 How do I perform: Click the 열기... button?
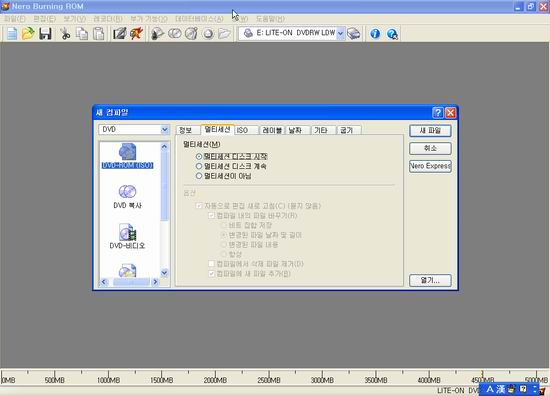tap(430, 280)
